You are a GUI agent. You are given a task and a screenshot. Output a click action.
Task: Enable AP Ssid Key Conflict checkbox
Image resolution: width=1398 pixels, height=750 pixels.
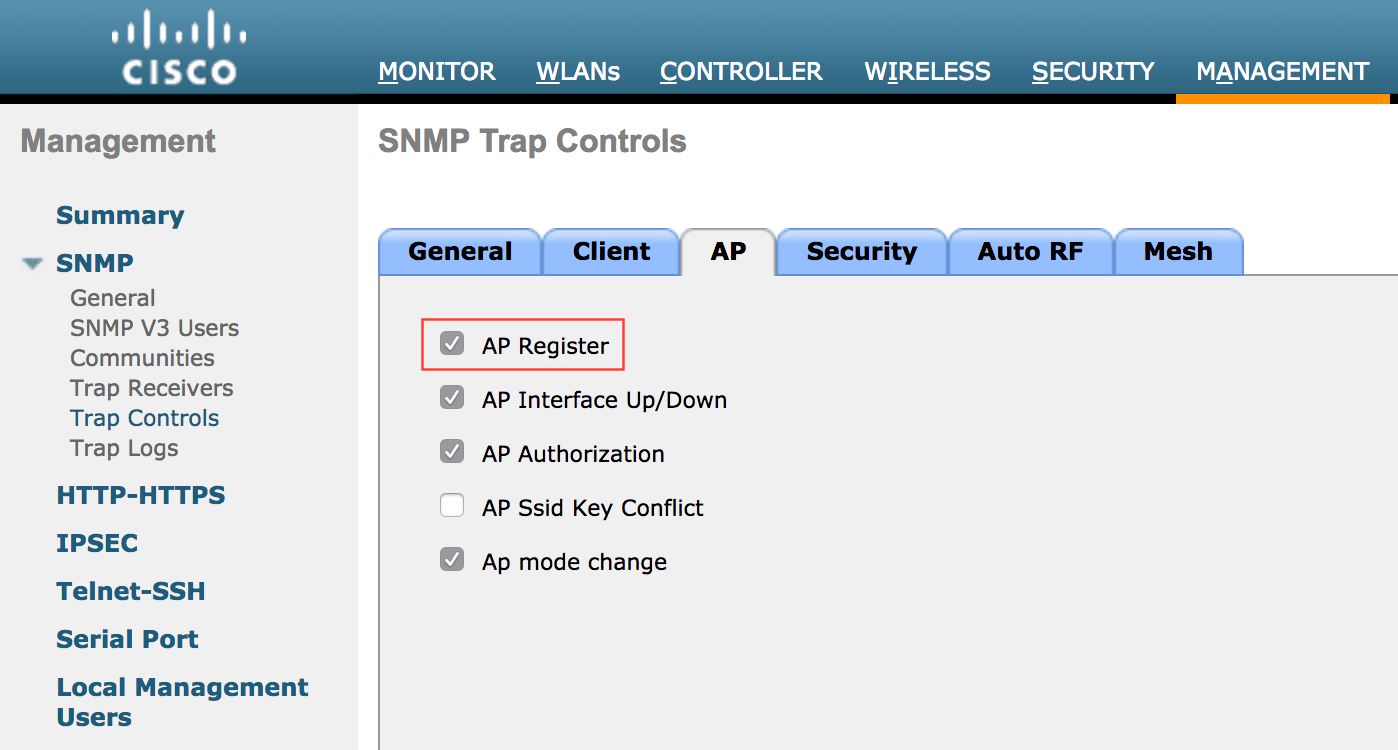(452, 507)
